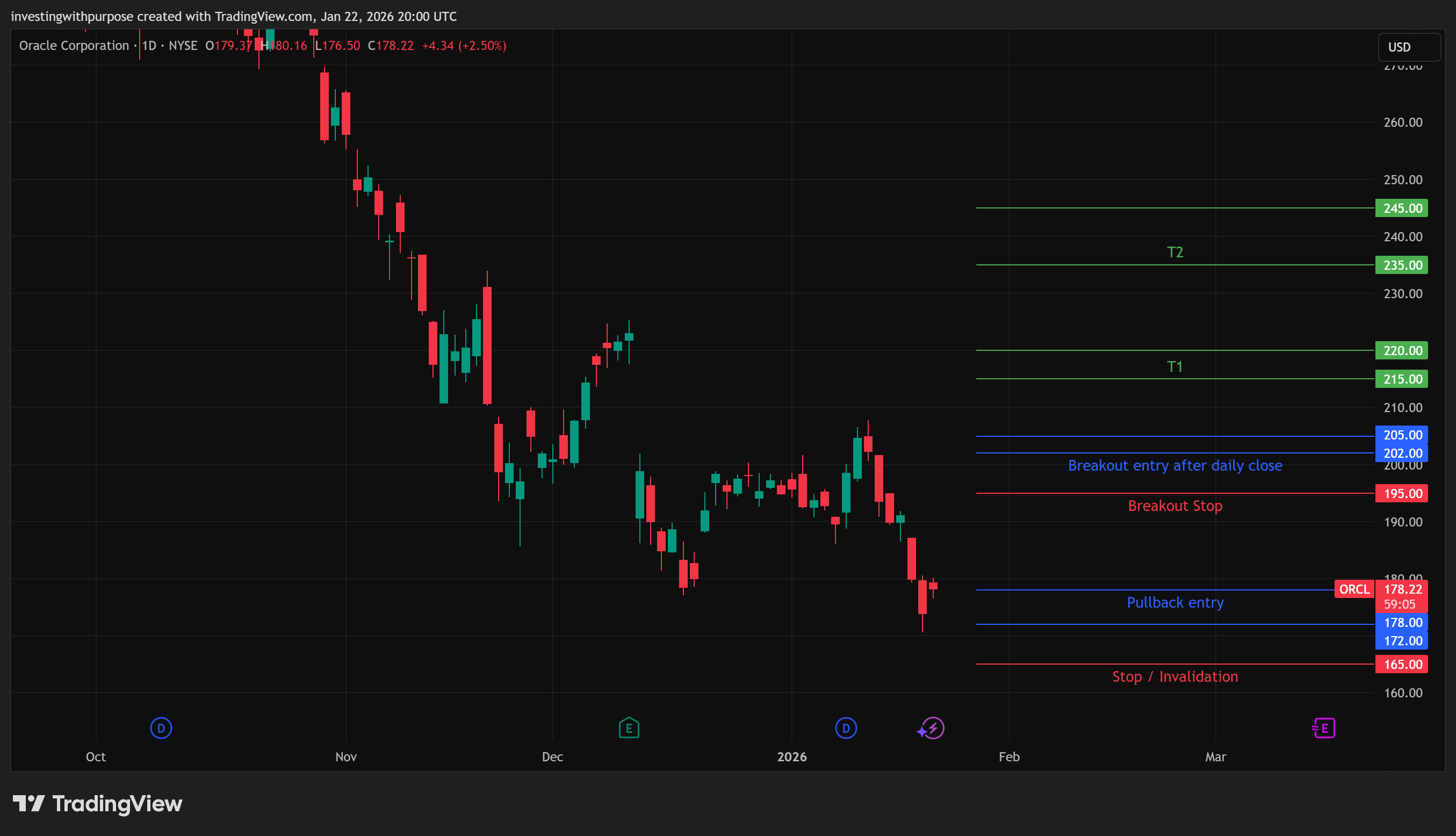The image size is (1456, 836).
Task: Click the "Stop / Invalidation" text label
Action: tap(1174, 676)
